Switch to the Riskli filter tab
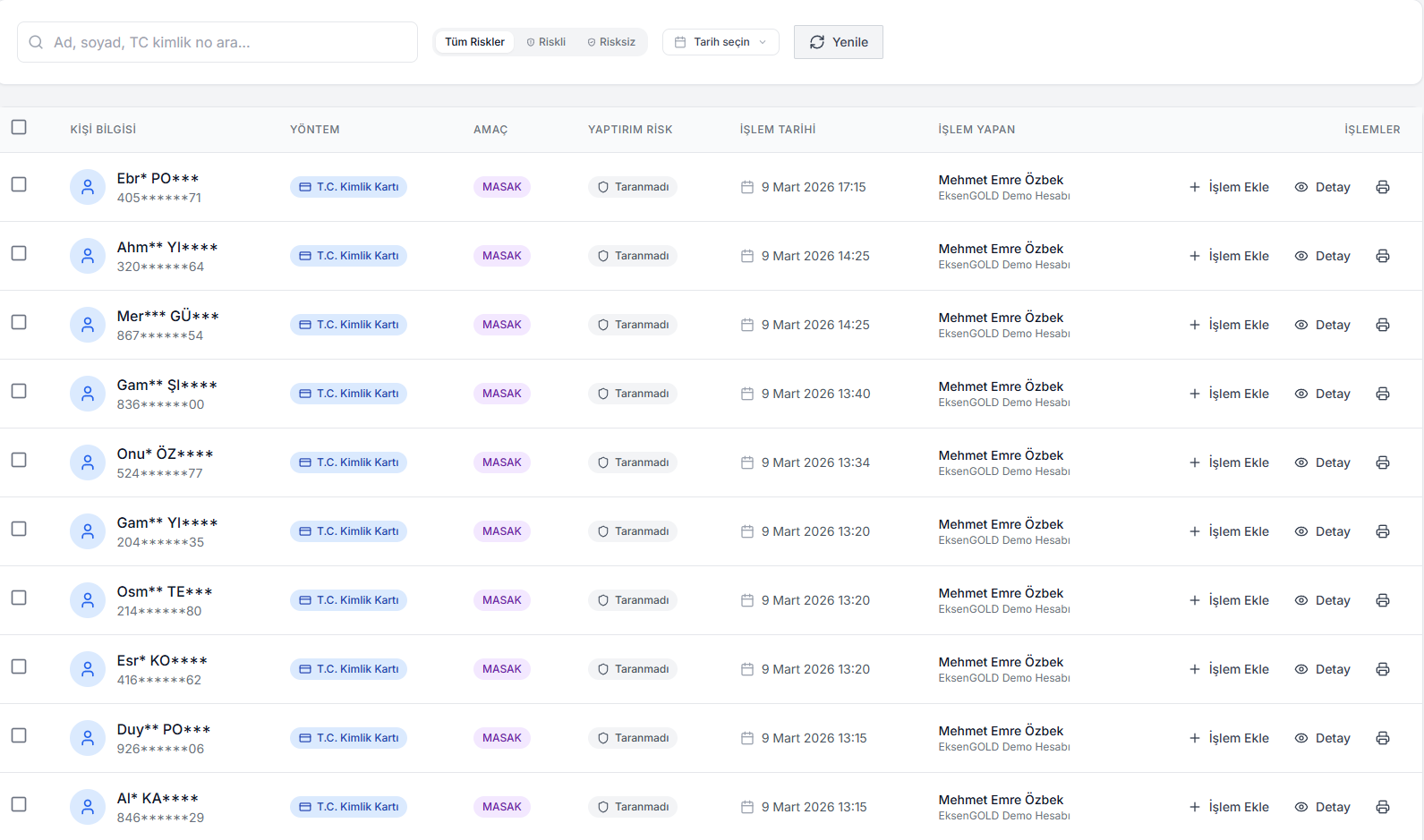Viewport: 1424px width, 840px height. point(546,42)
